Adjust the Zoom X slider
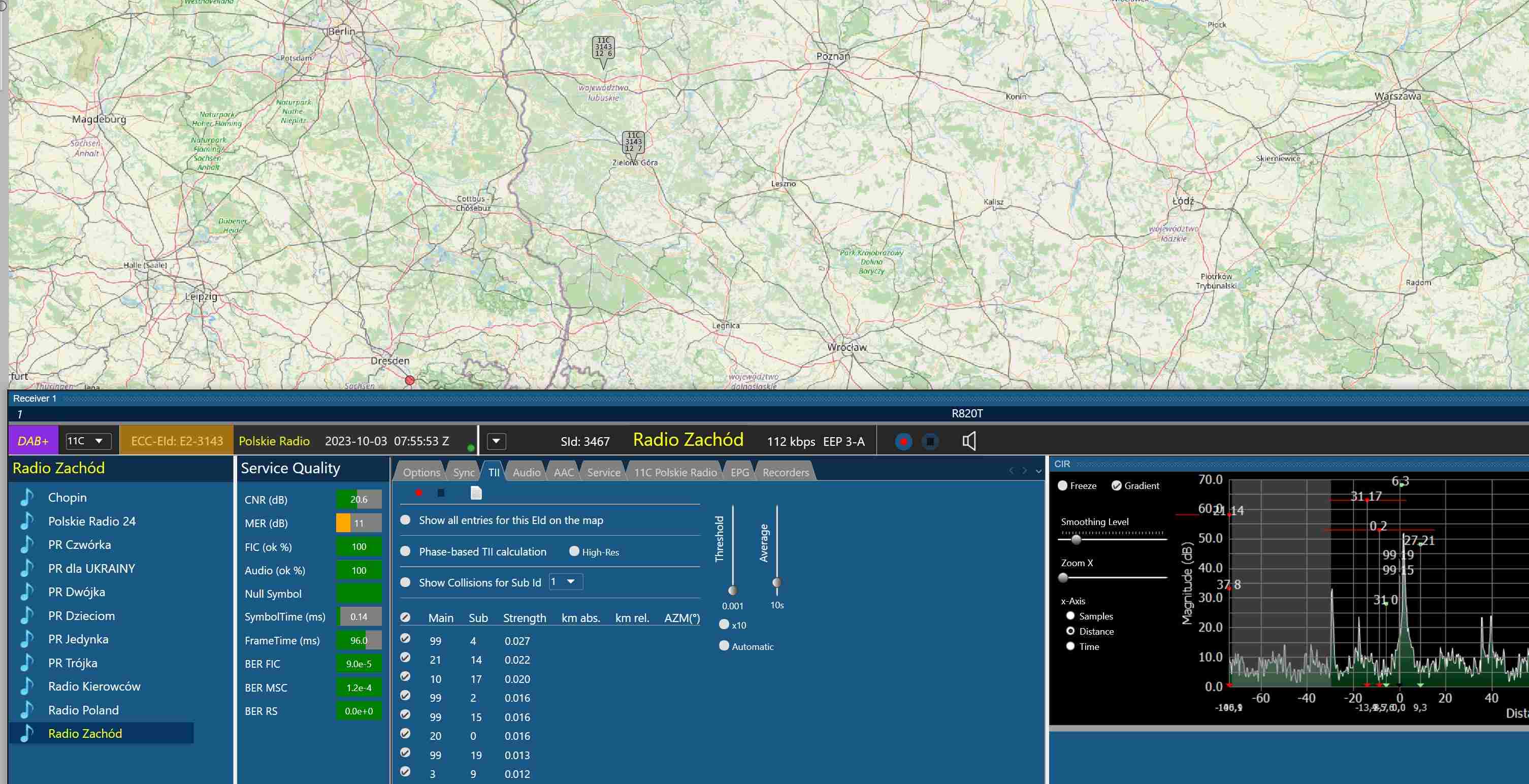Screen dimensions: 1529x784 pos(1063,577)
